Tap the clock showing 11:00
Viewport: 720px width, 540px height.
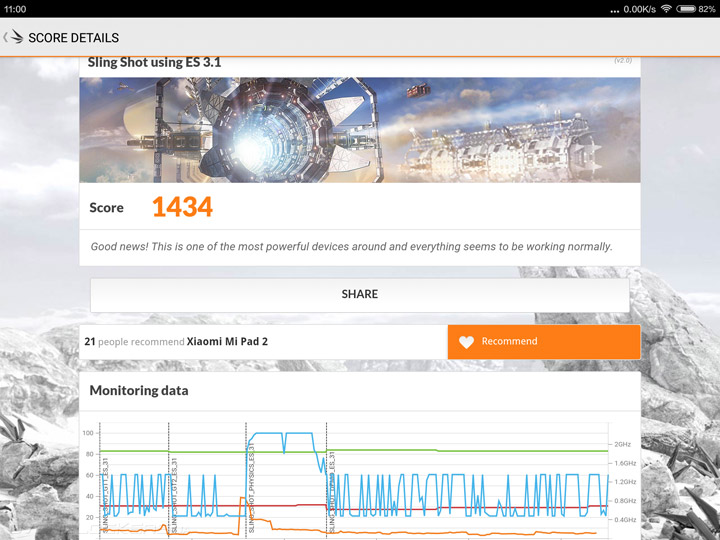tap(15, 9)
